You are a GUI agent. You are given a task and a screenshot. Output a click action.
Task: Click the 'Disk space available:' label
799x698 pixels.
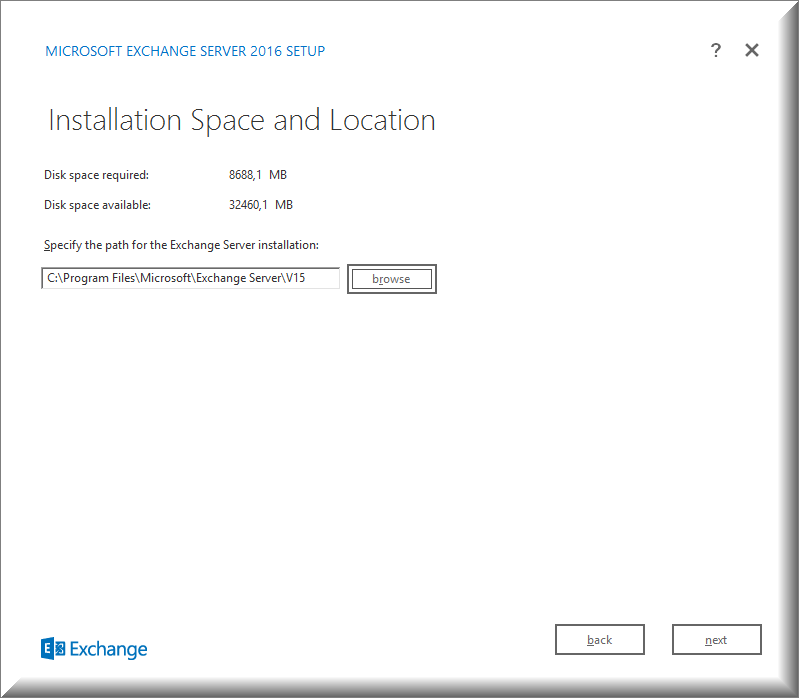(97, 205)
